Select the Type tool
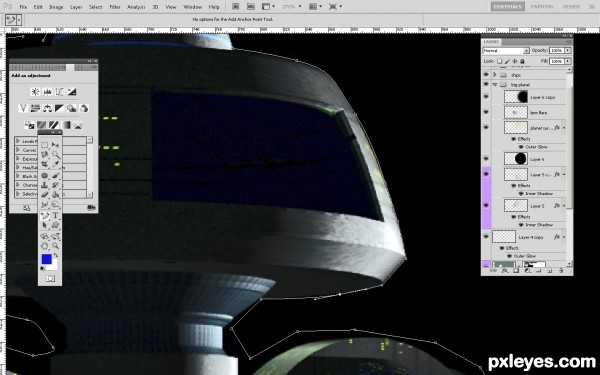 [55, 216]
